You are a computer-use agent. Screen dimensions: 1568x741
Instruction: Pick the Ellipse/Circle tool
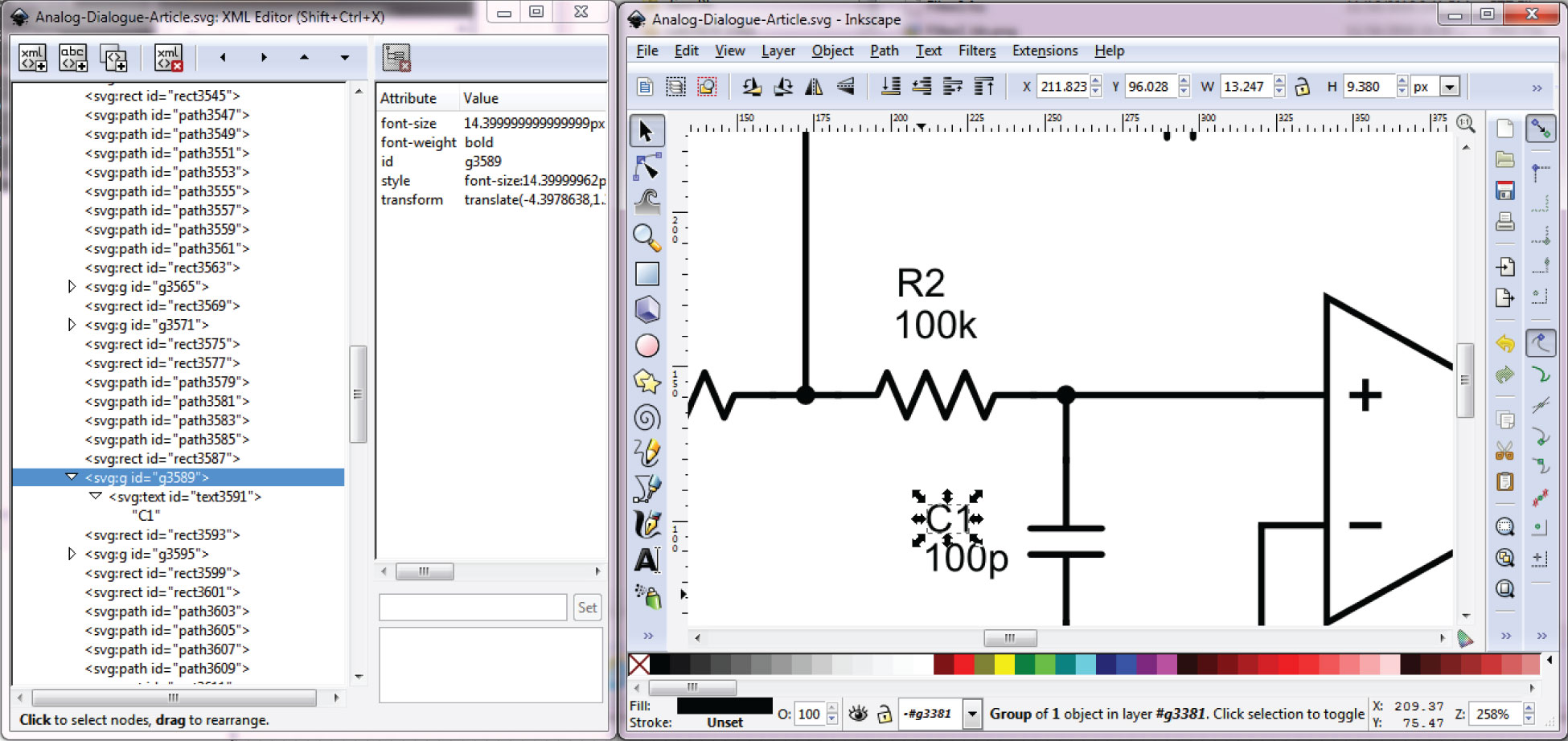click(647, 345)
